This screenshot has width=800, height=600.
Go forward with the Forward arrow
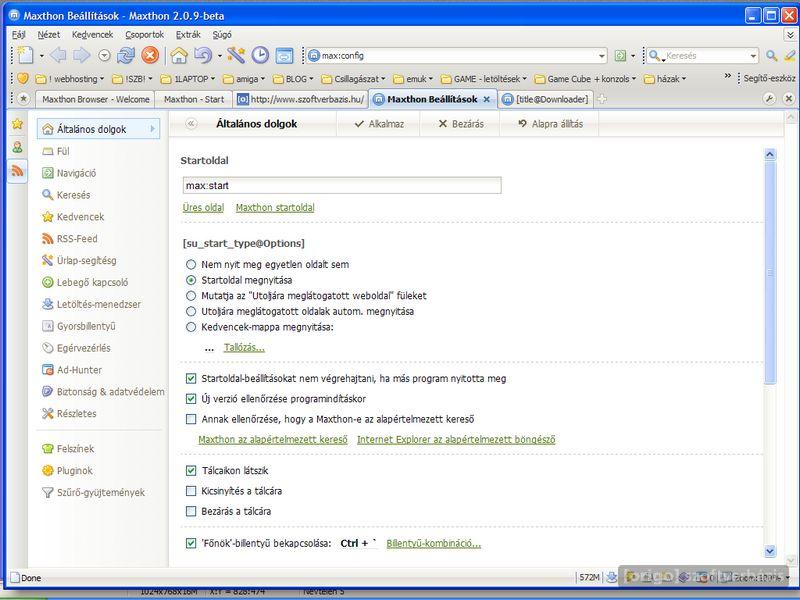tap(82, 55)
